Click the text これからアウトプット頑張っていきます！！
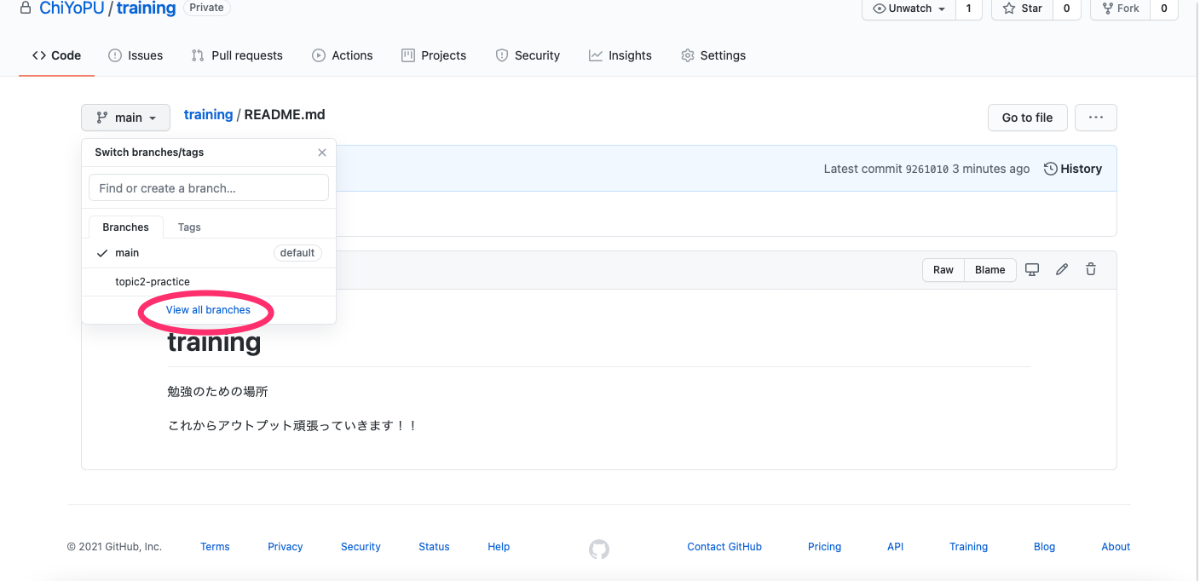The width and height of the screenshot is (1200, 581). tap(292, 426)
